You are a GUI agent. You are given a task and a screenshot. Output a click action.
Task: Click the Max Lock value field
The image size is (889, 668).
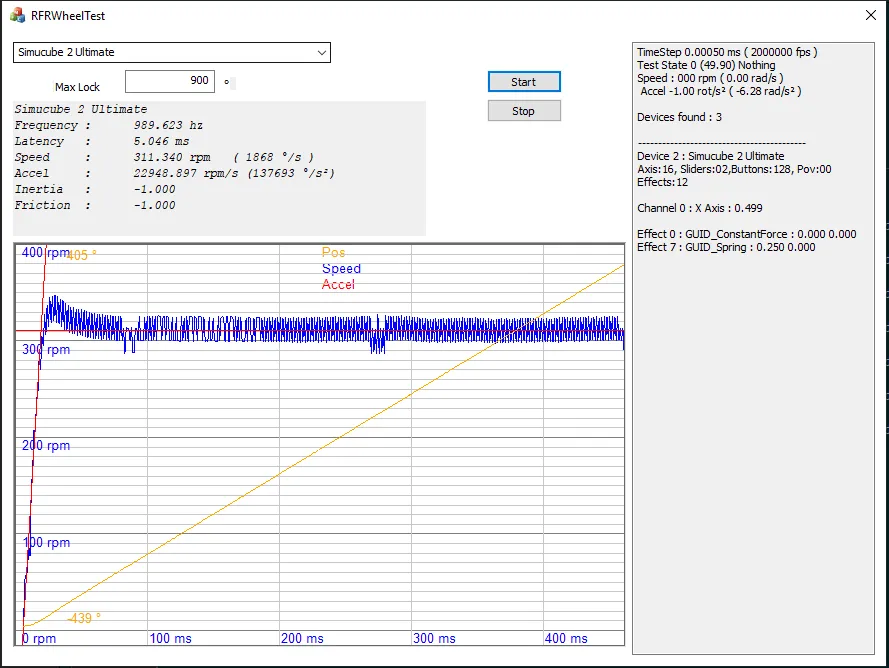(x=169, y=81)
